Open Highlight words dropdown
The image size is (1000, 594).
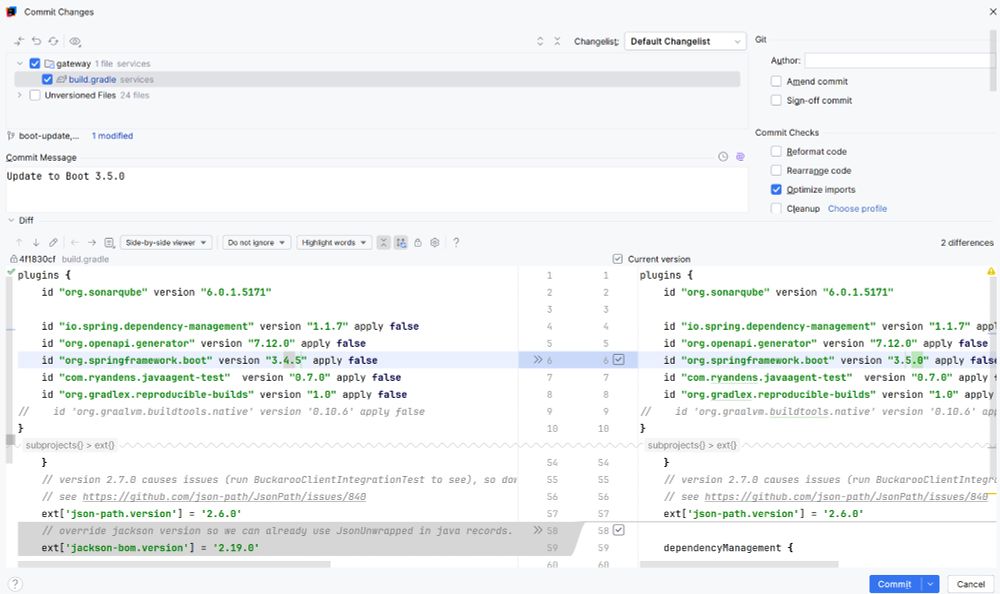tap(334, 242)
